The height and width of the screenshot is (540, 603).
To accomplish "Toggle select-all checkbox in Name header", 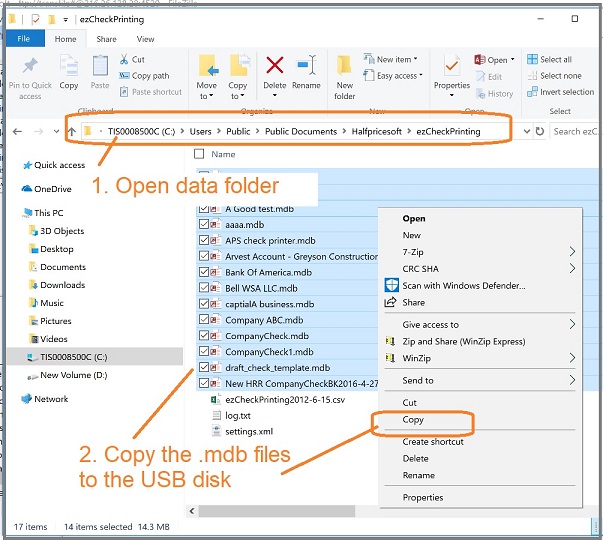I will point(199,155).
